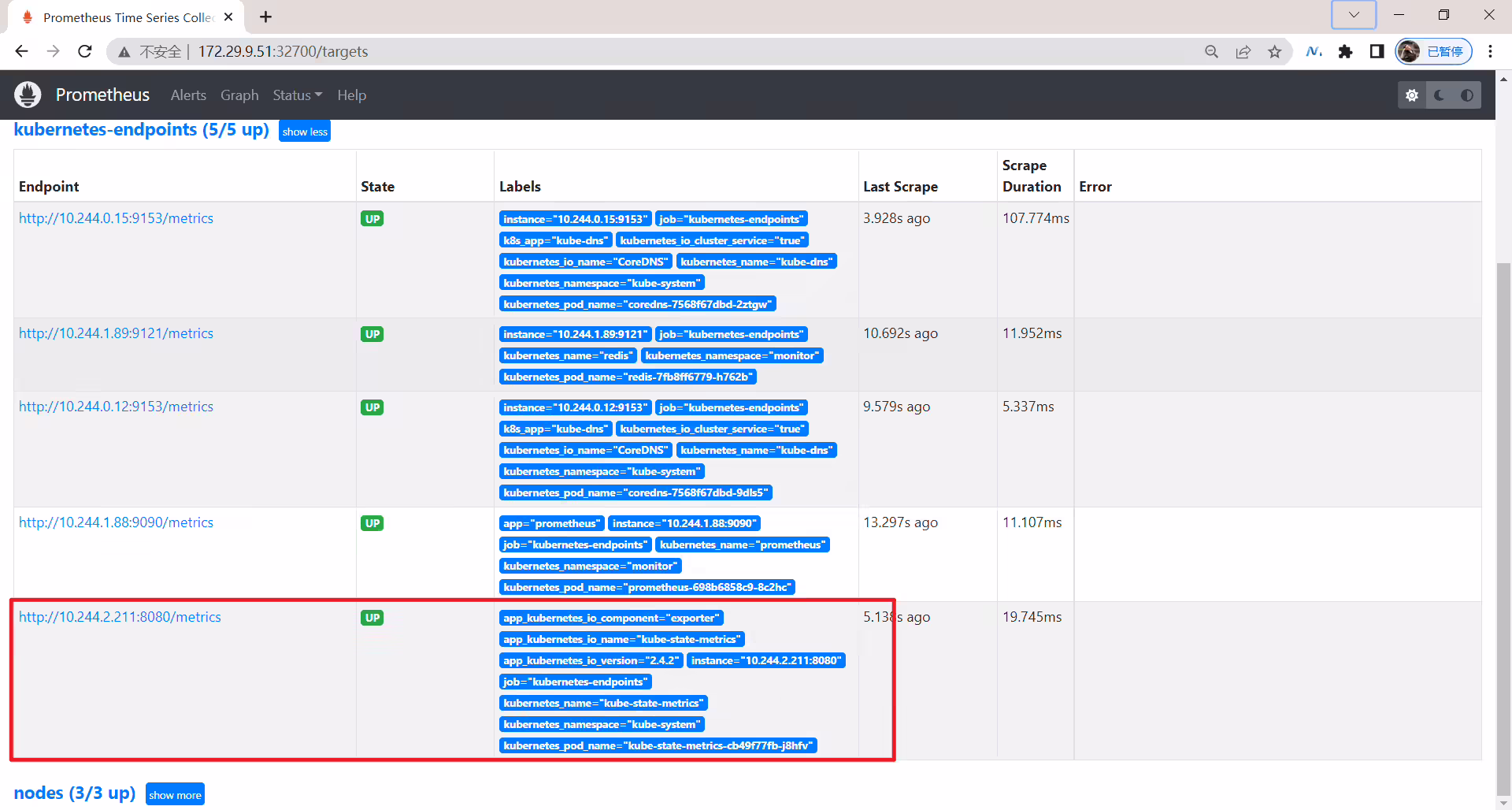Open endpoint http://10.244.1.89:9121/metrics
The height and width of the screenshot is (810, 1512).
tap(116, 333)
